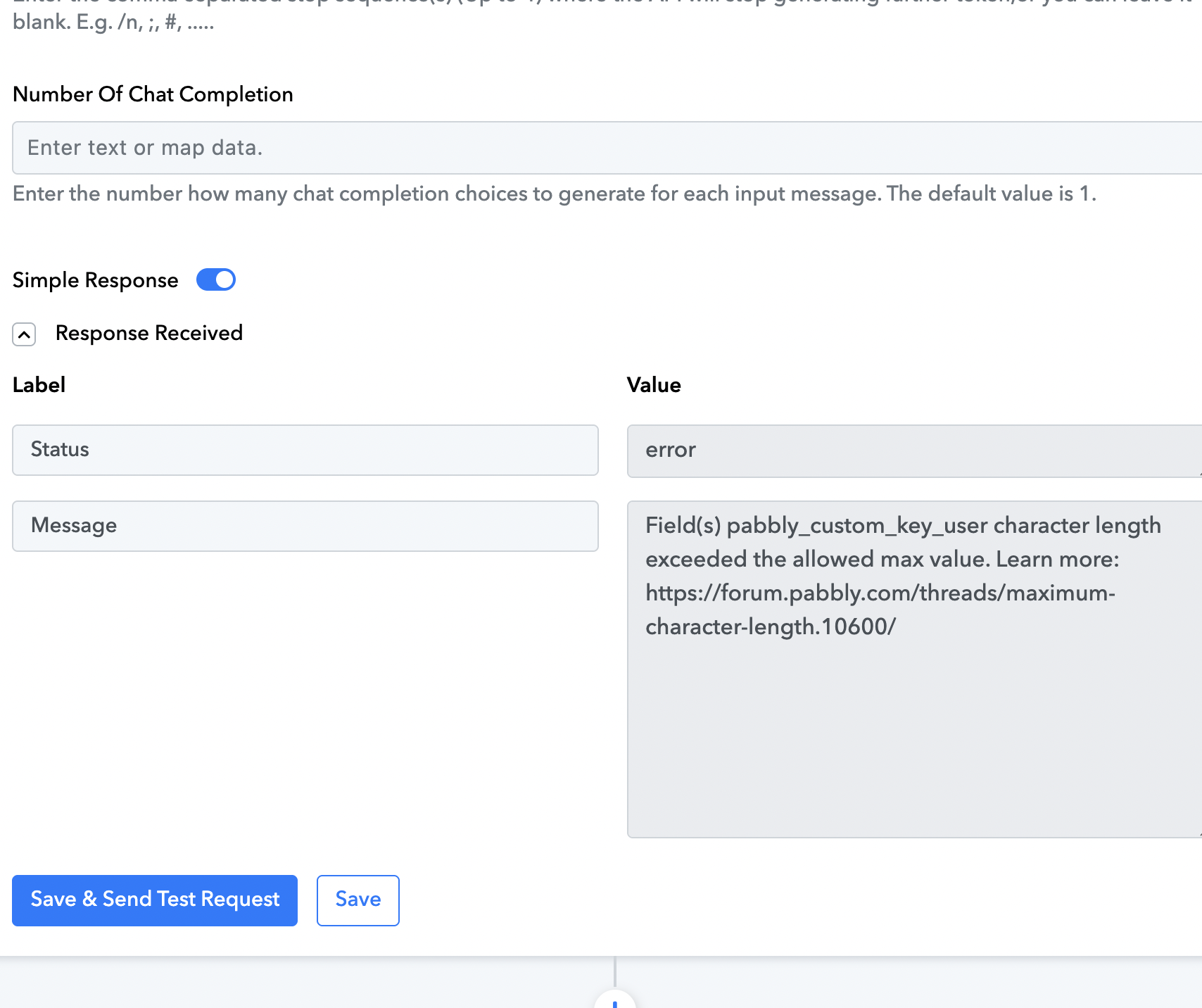
Task: Select the Message label field
Action: click(x=305, y=526)
